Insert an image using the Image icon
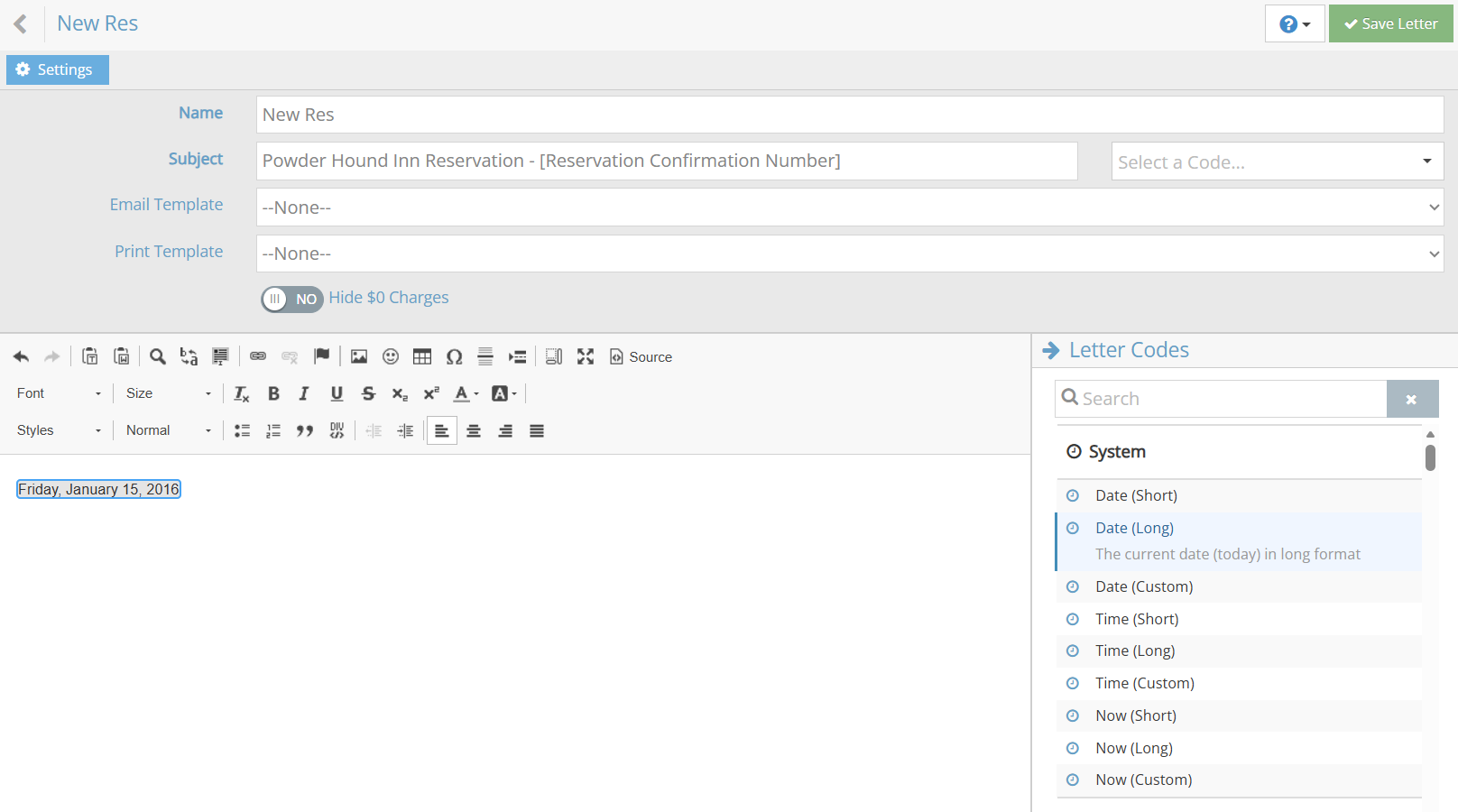 [x=359, y=357]
